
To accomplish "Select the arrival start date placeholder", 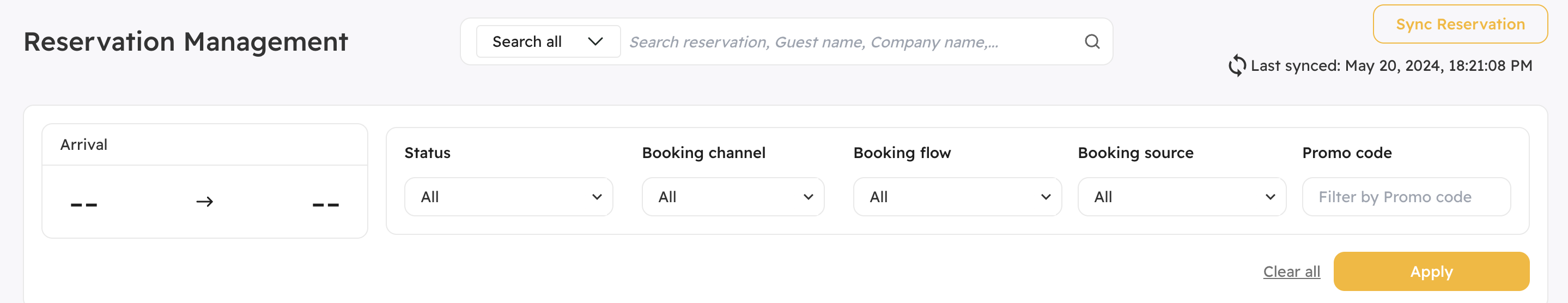I will pos(84,205).
